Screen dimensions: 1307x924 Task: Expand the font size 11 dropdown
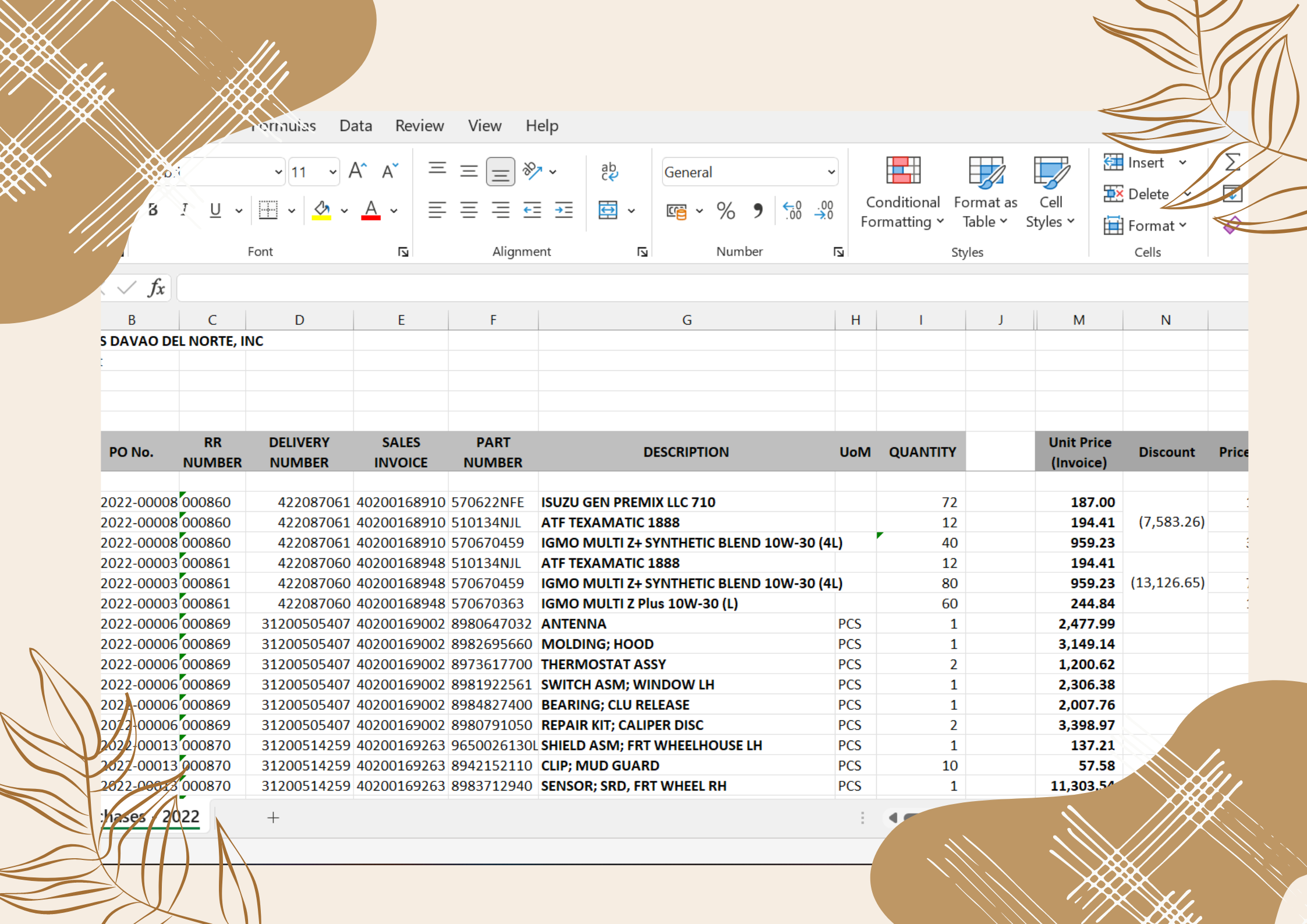click(332, 172)
